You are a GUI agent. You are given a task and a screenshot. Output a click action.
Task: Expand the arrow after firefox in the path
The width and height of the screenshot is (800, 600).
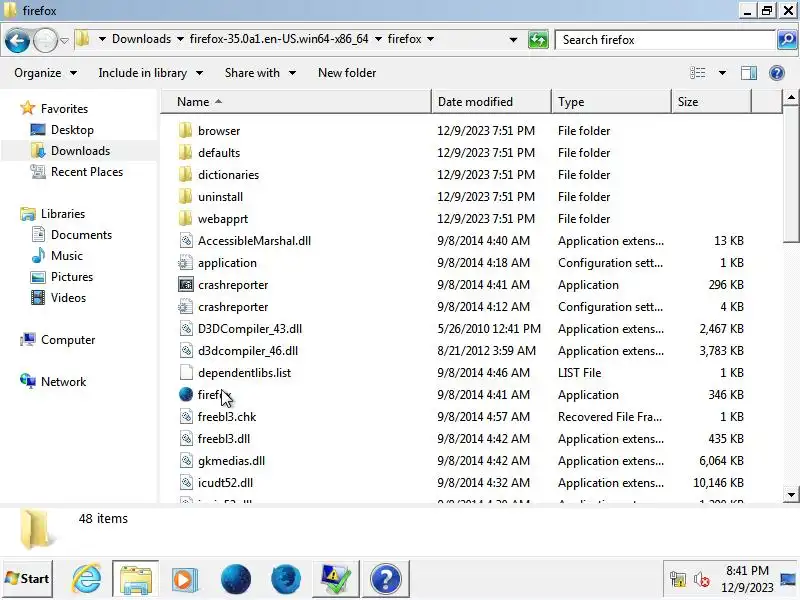(431, 39)
